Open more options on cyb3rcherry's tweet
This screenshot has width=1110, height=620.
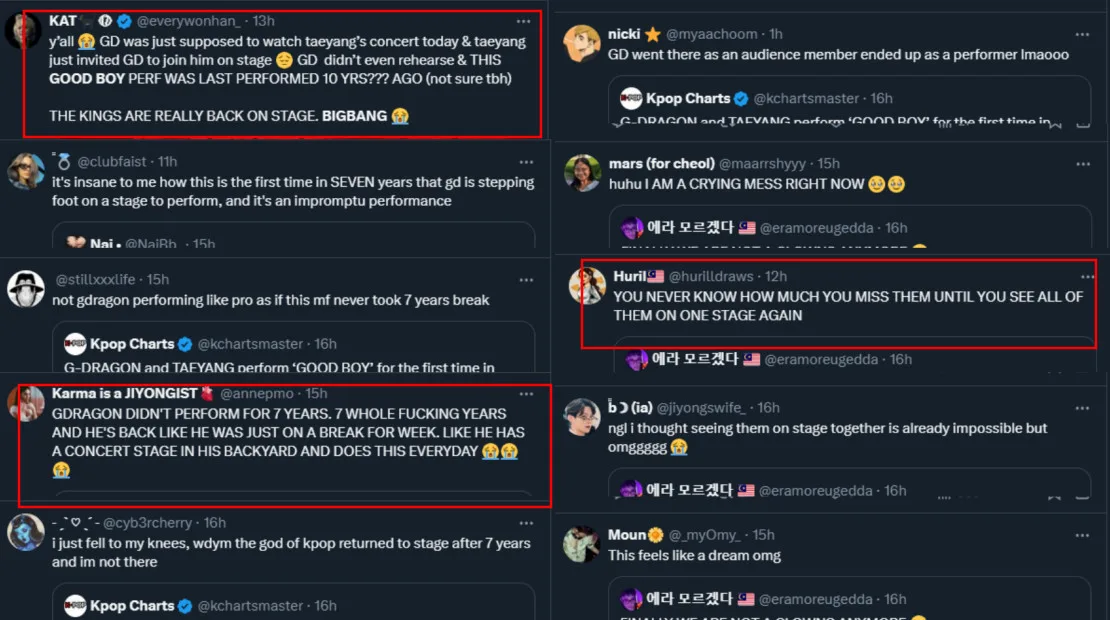[x=526, y=523]
